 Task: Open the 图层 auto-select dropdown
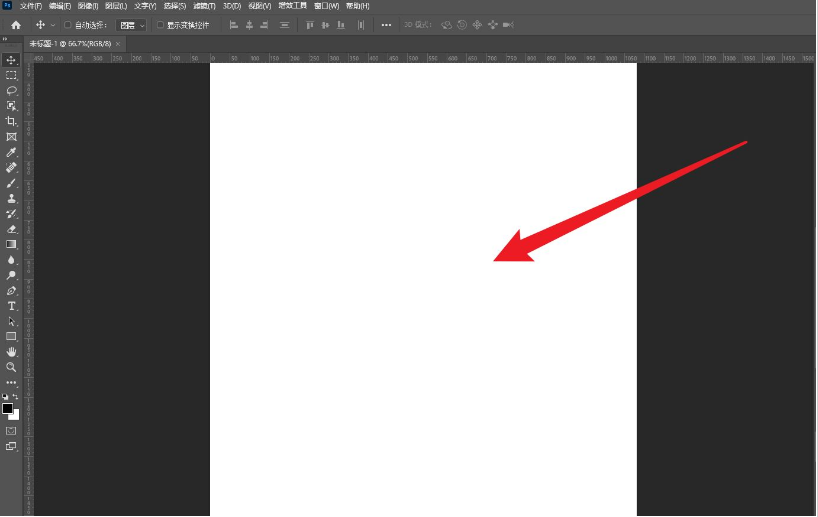click(x=131, y=25)
